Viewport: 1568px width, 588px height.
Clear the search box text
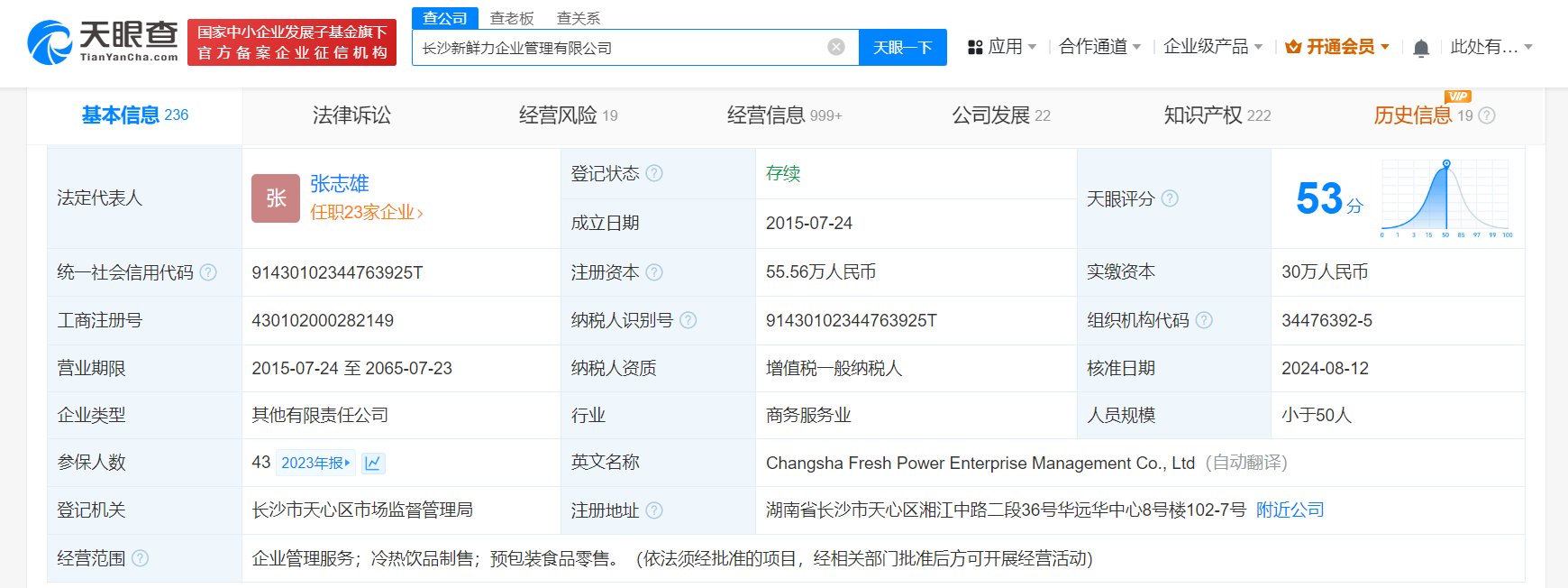tap(836, 47)
